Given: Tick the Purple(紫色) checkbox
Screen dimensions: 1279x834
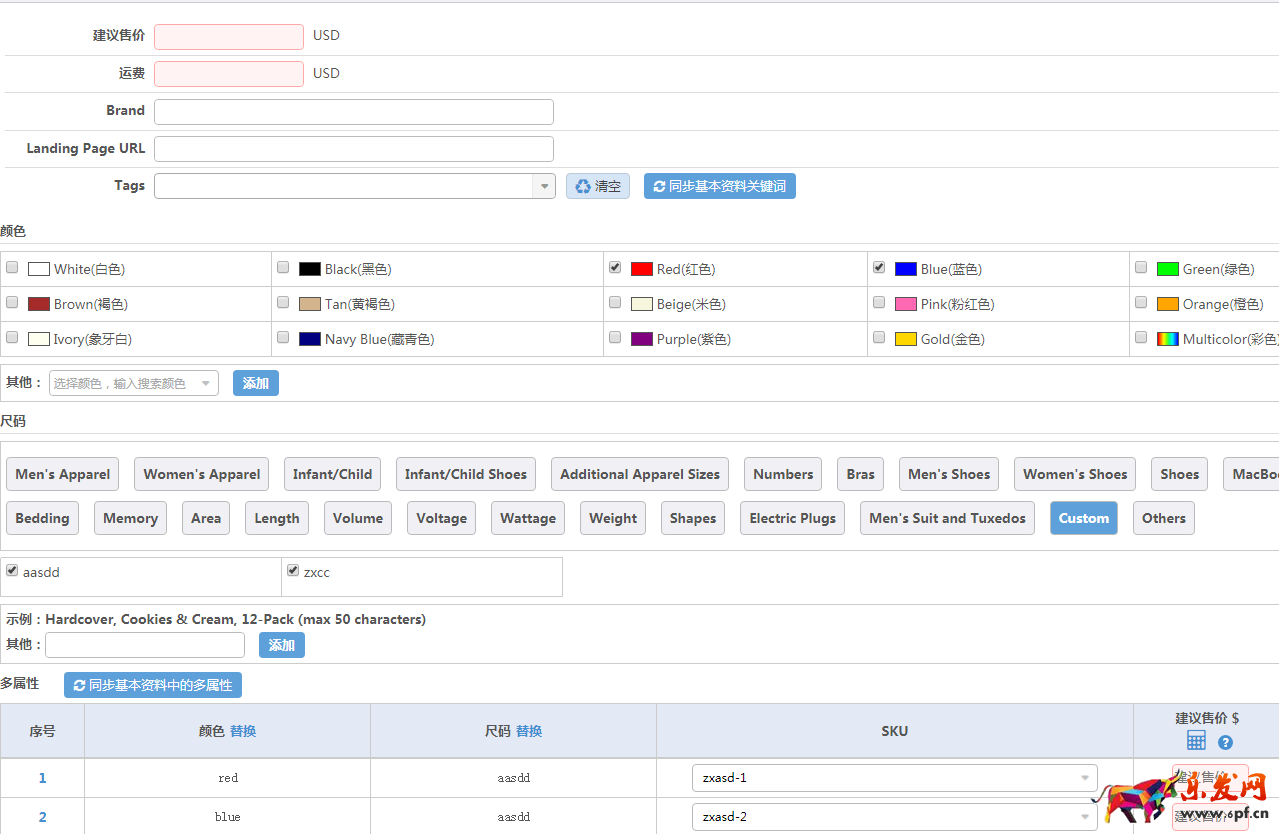Looking at the screenshot, I should pyautogui.click(x=615, y=338).
